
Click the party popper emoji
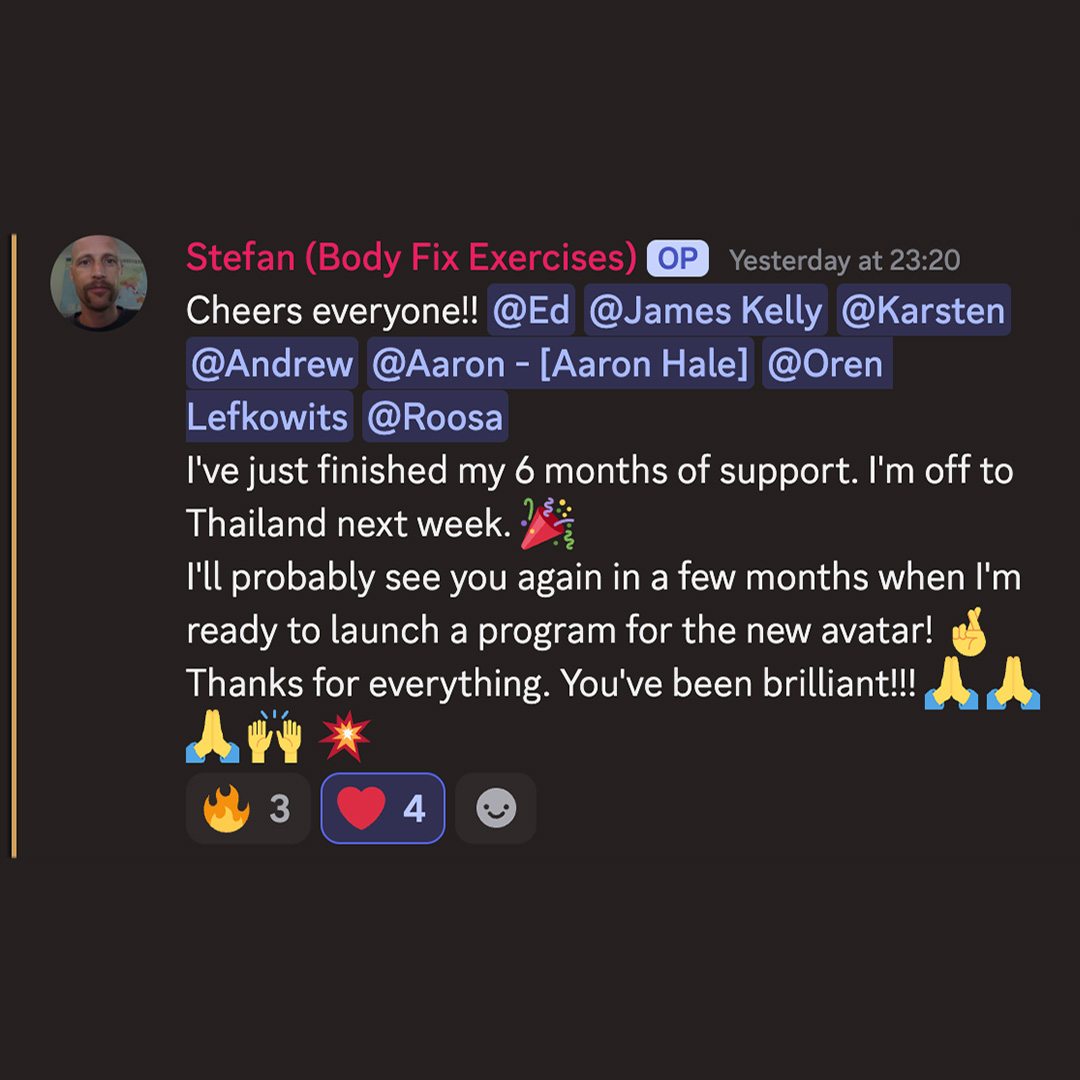(548, 523)
